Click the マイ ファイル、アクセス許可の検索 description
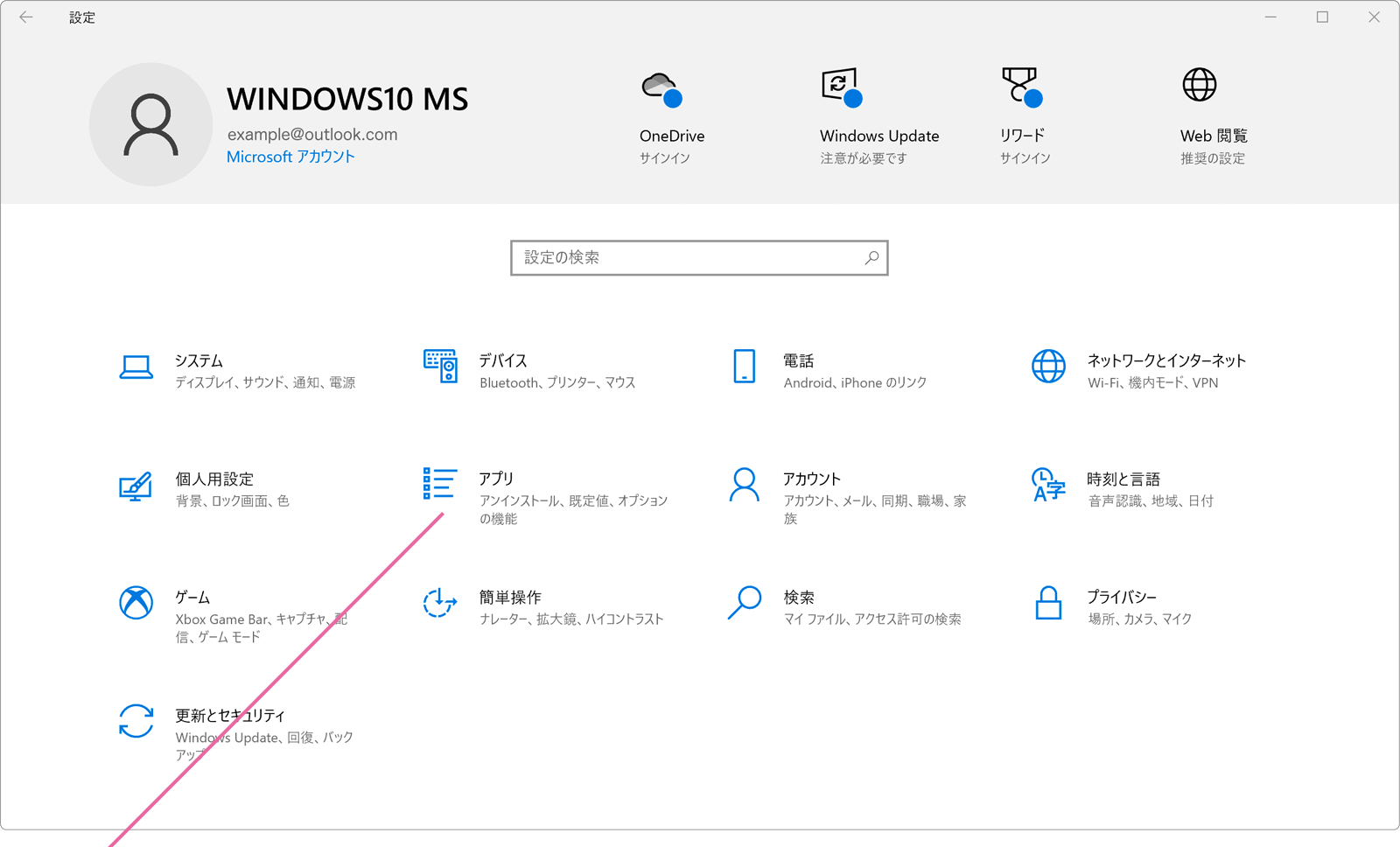This screenshot has width=1400, height=847. [x=872, y=619]
